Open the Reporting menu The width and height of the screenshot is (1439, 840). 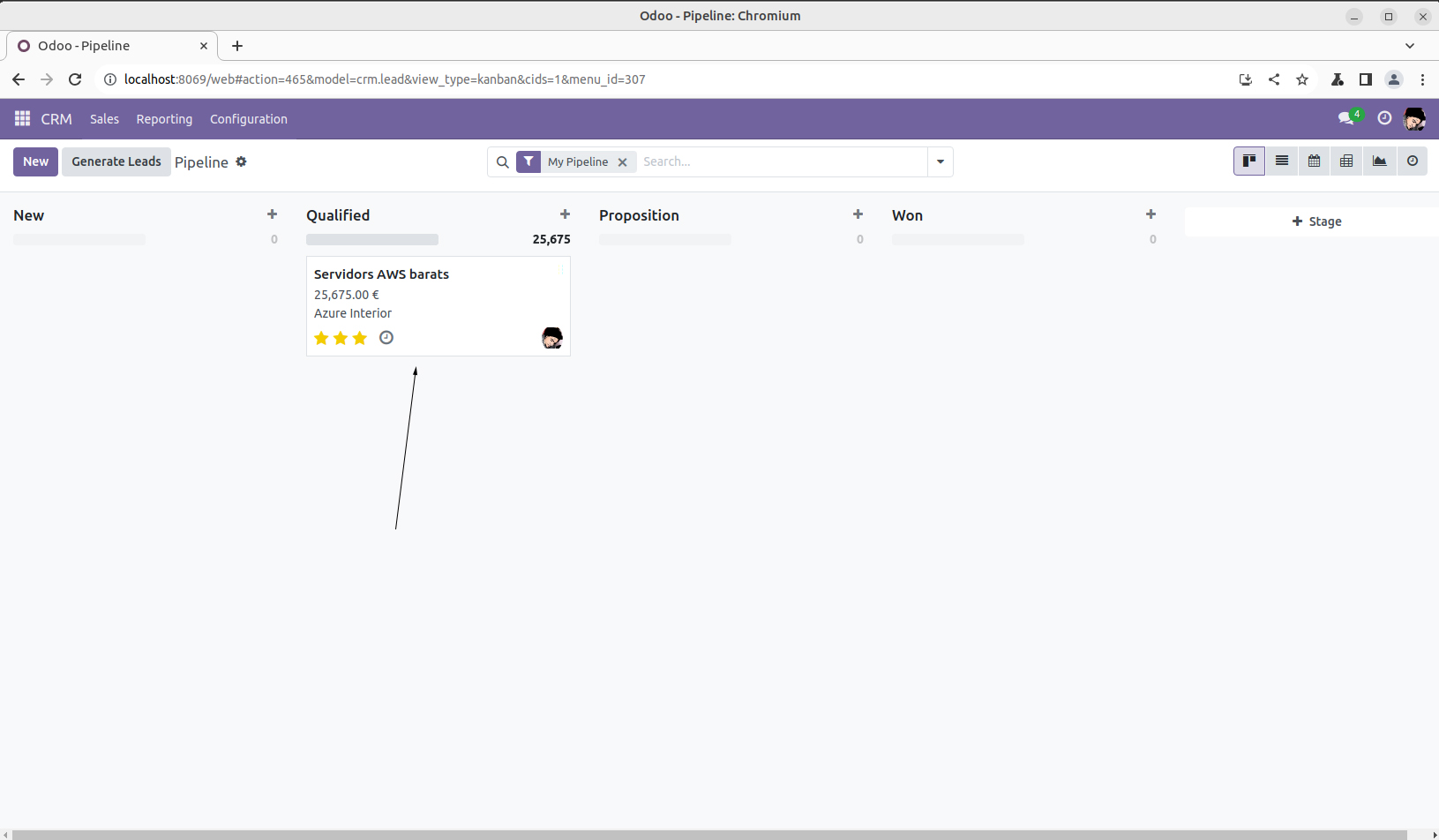pyautogui.click(x=164, y=119)
